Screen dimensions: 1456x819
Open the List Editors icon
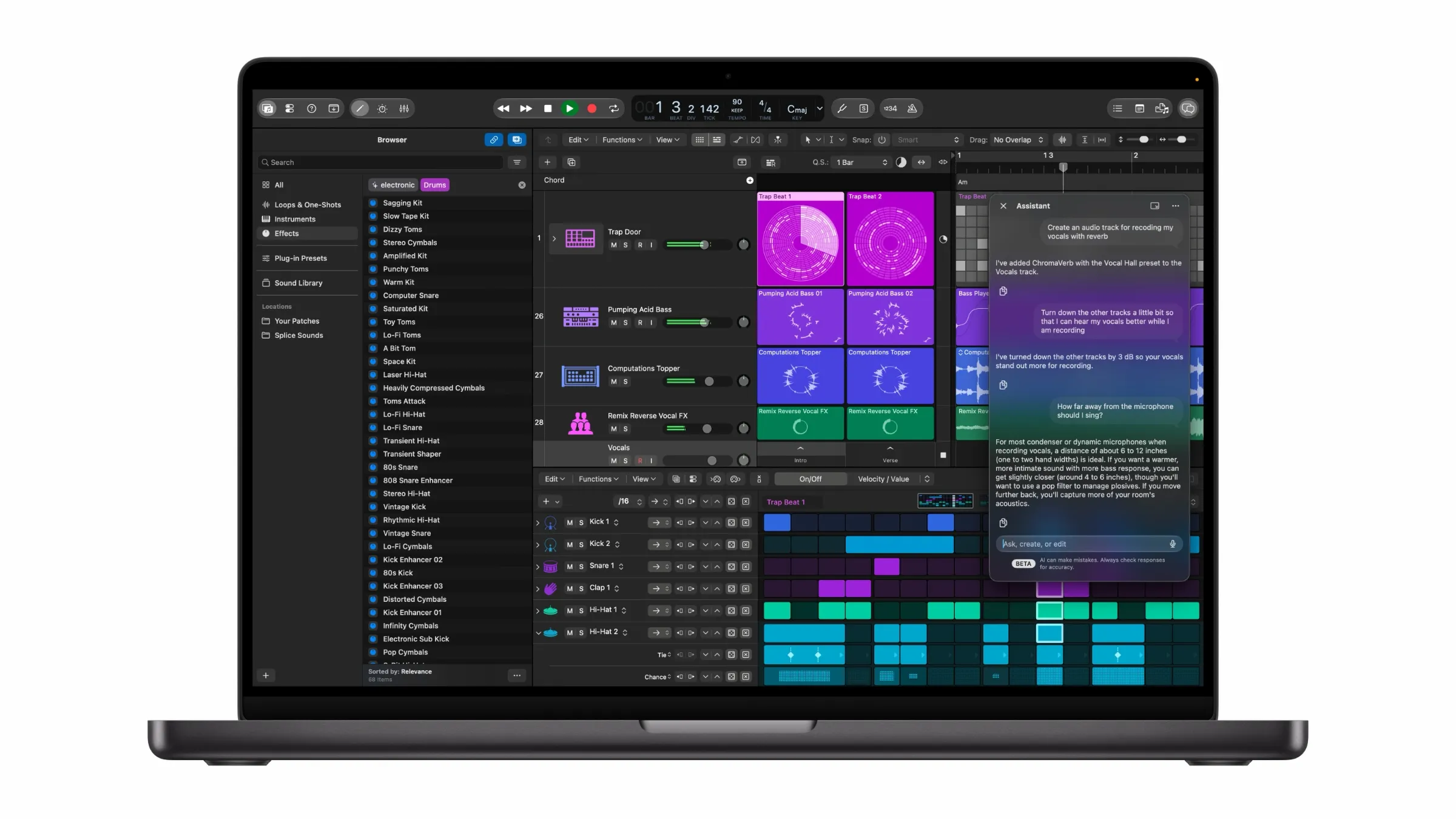(1117, 109)
